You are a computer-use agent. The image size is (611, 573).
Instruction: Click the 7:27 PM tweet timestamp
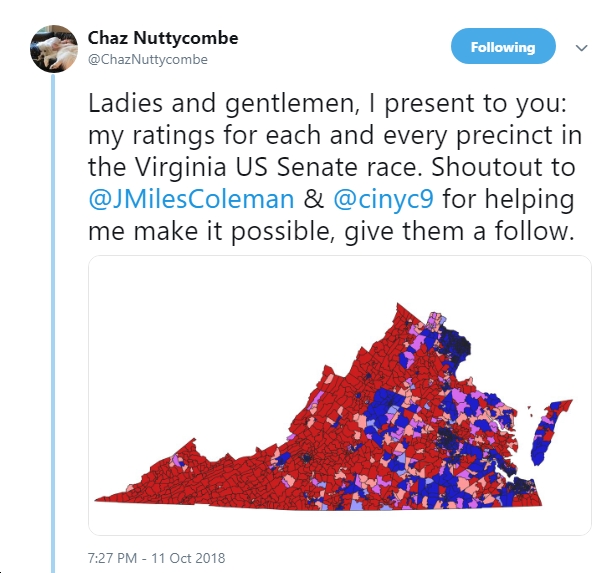(112, 558)
